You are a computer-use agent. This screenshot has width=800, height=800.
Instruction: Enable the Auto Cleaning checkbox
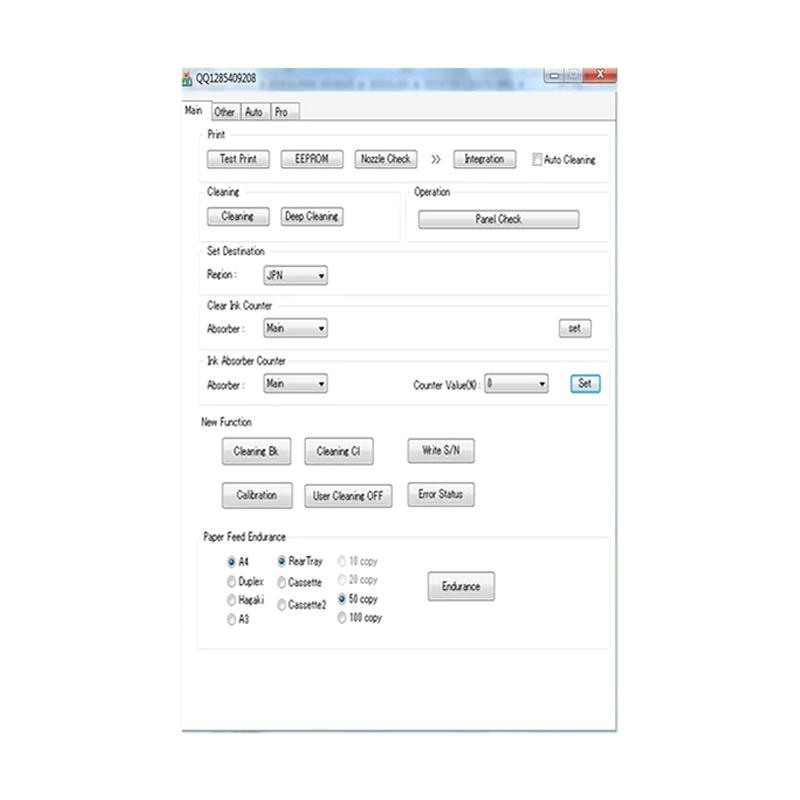coord(538,159)
